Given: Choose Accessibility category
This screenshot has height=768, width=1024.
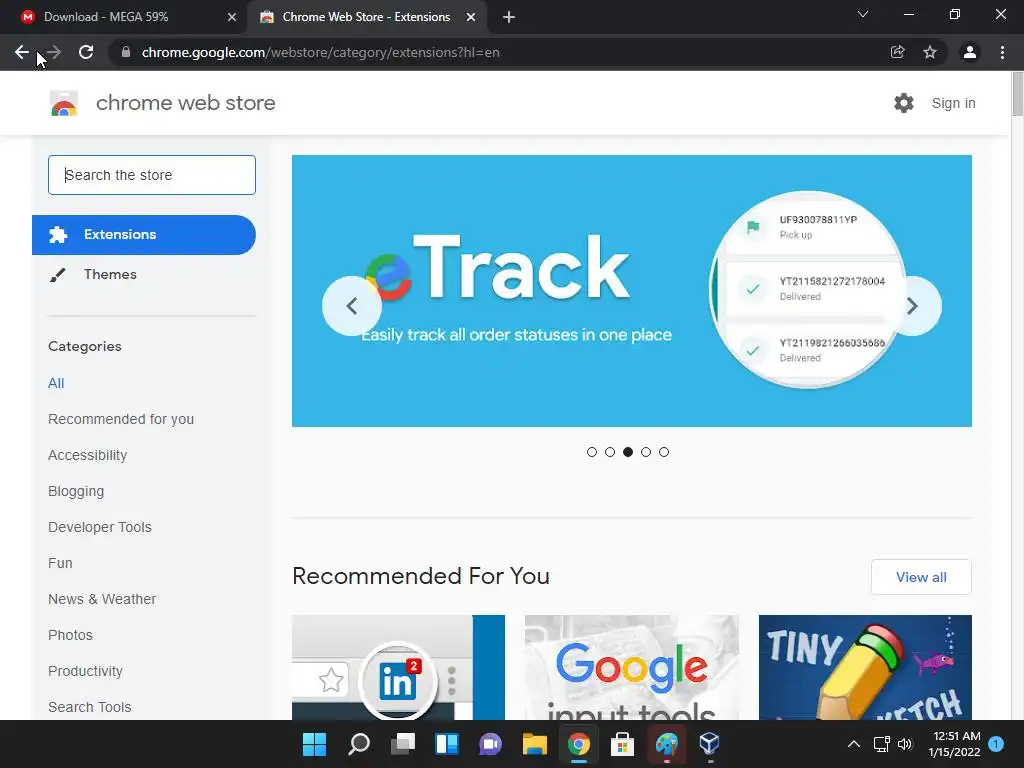Looking at the screenshot, I should pos(88,455).
